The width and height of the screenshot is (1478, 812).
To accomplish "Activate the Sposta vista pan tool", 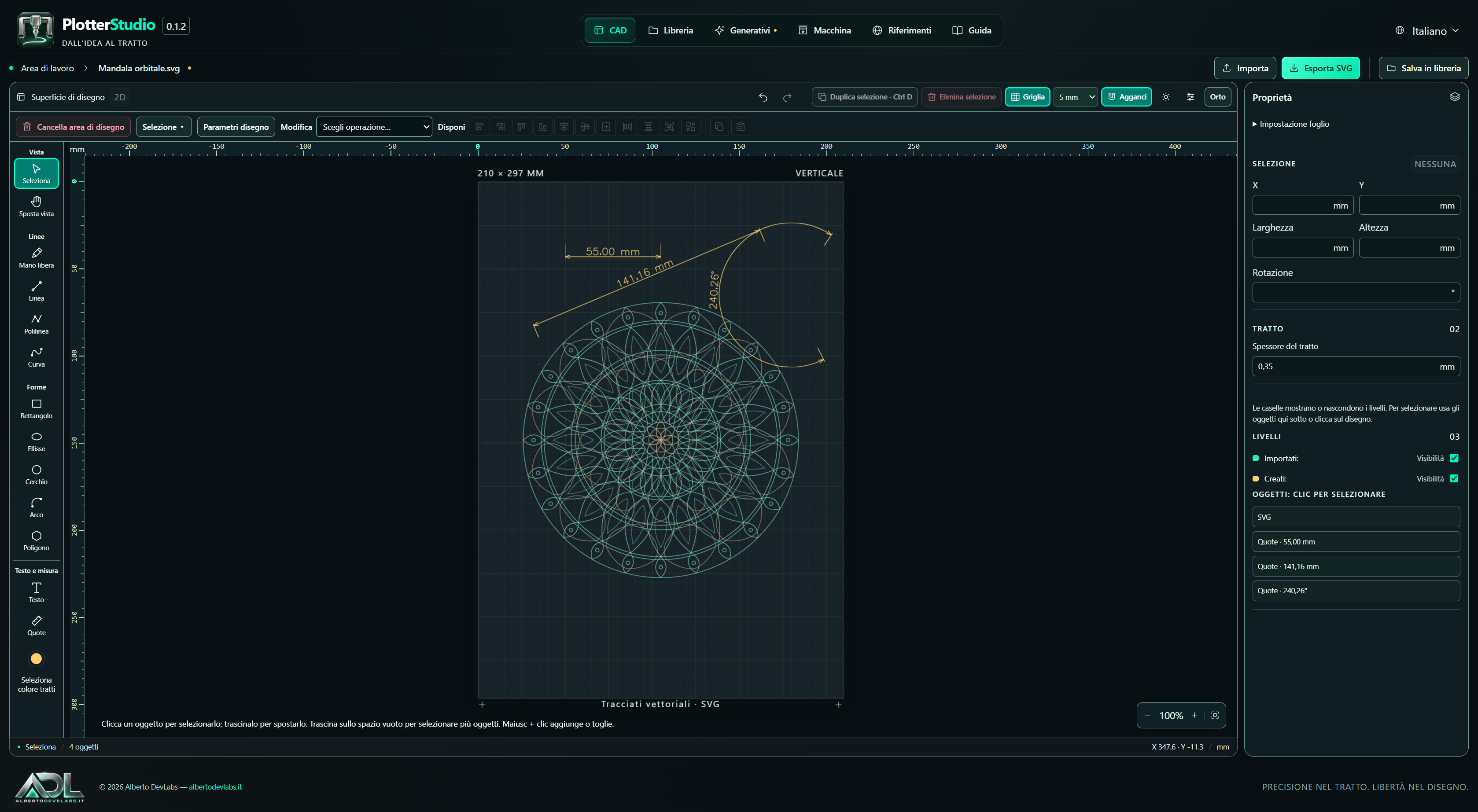I will pyautogui.click(x=36, y=206).
